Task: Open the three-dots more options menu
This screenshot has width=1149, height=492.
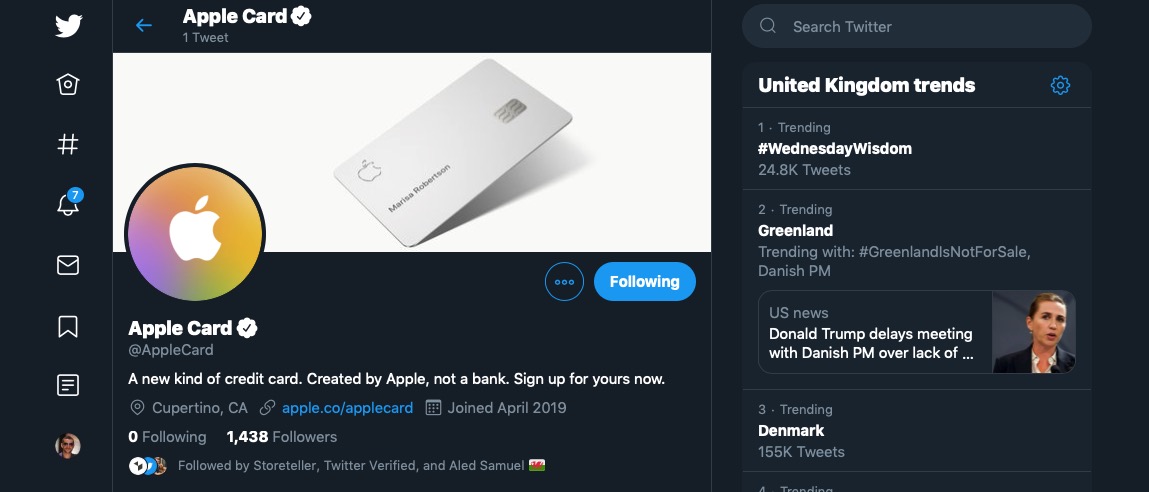Action: coord(564,282)
